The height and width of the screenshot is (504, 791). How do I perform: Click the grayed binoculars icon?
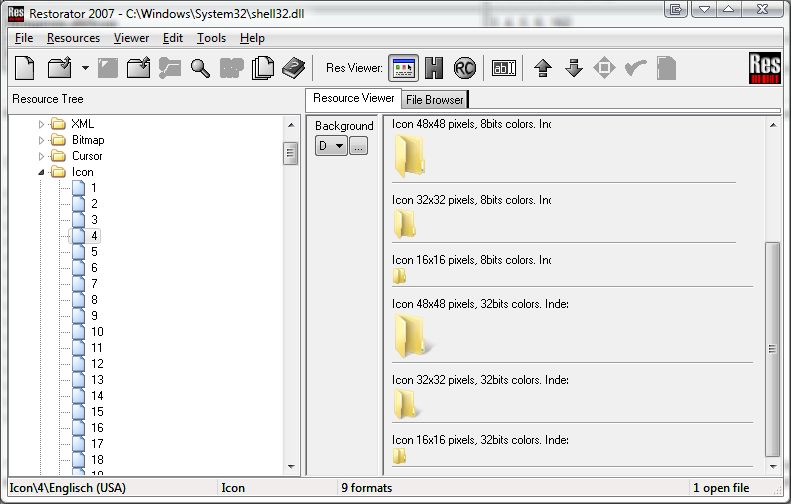[232, 68]
